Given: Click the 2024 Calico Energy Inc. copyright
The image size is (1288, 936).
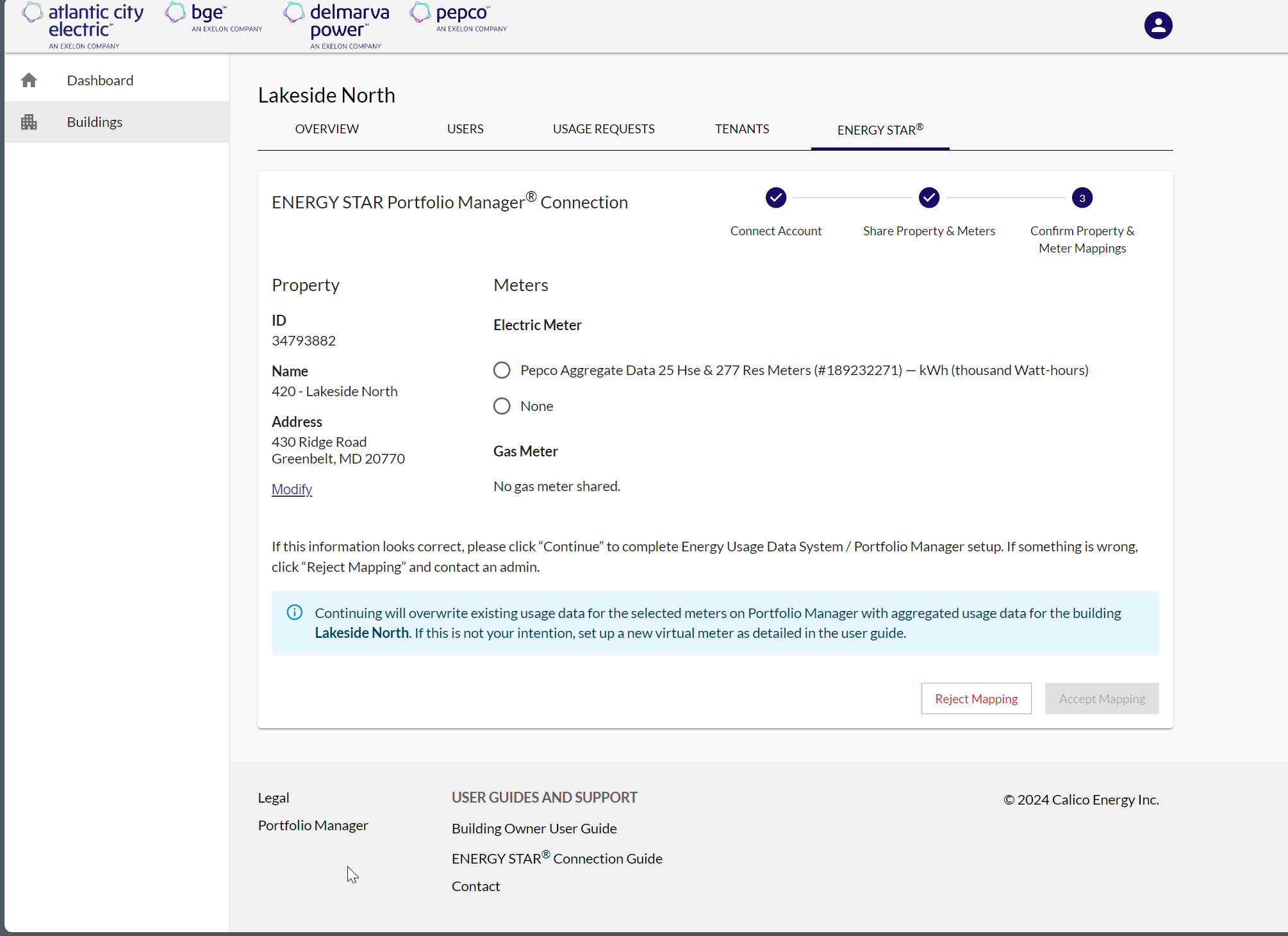Looking at the screenshot, I should [1081, 799].
